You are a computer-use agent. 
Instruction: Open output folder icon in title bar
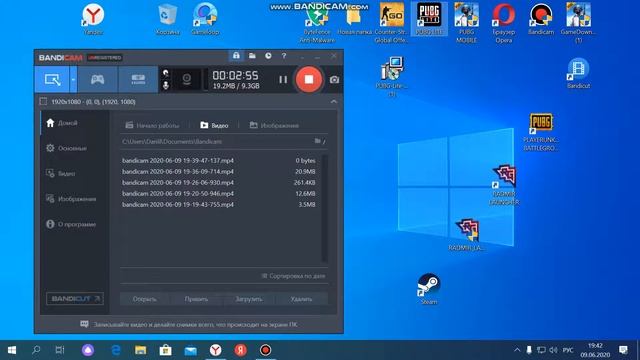tap(252, 56)
